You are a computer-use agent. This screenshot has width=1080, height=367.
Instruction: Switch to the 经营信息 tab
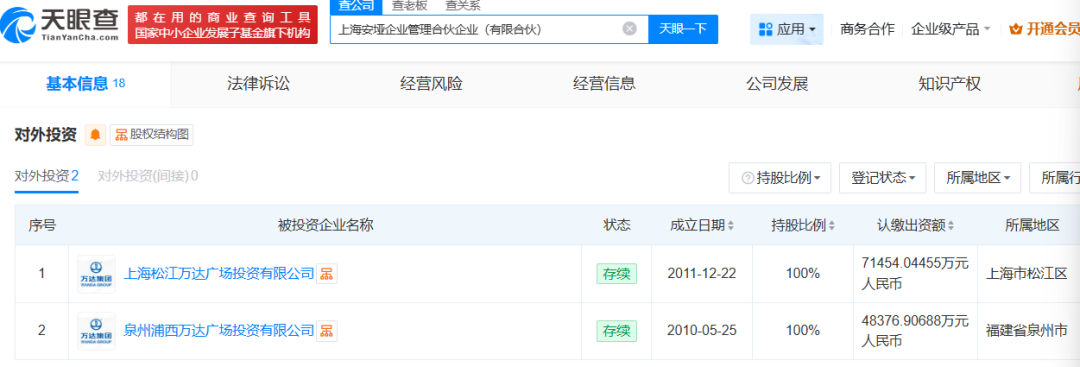click(604, 84)
